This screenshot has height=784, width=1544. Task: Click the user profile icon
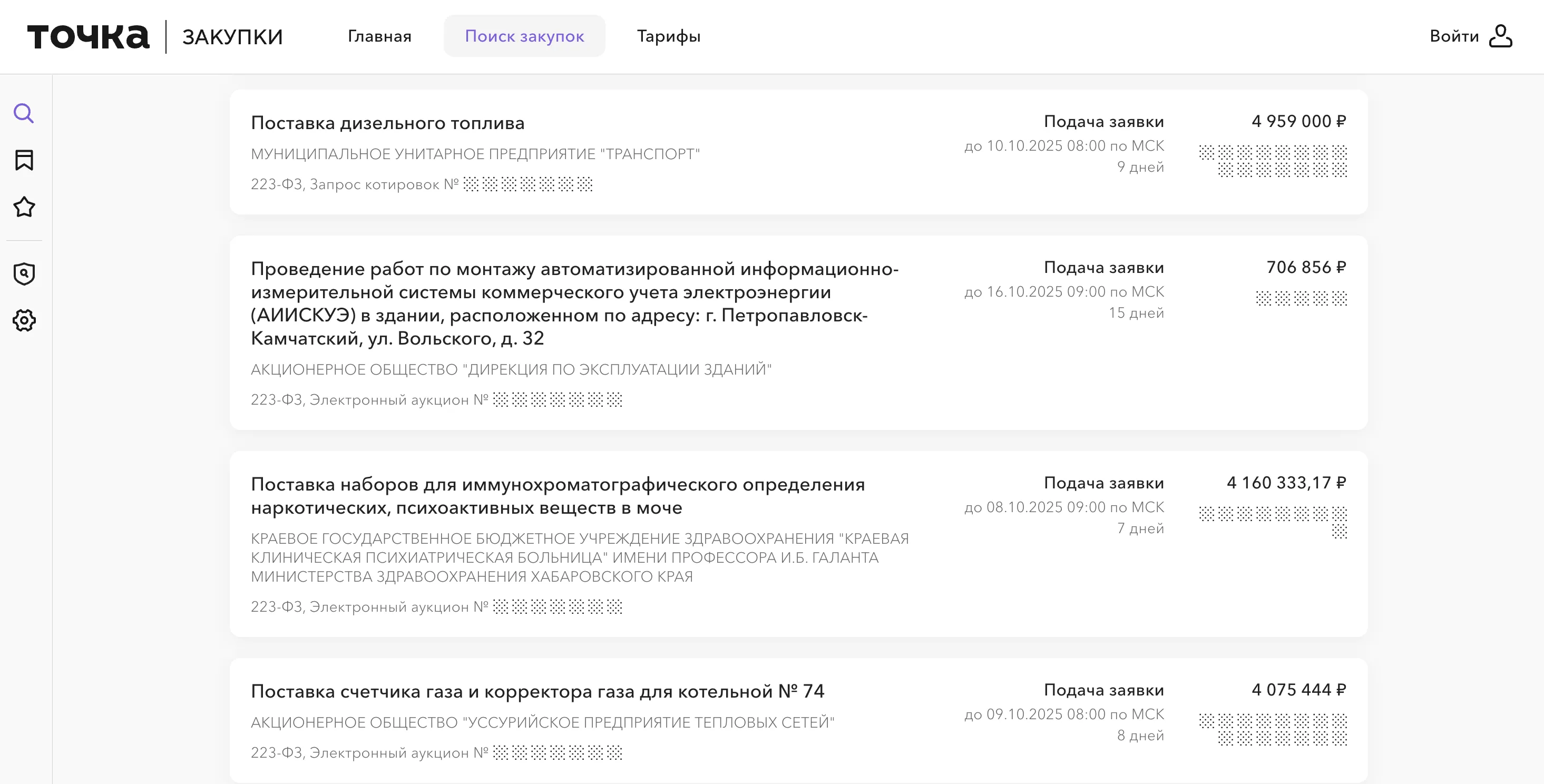click(1500, 36)
